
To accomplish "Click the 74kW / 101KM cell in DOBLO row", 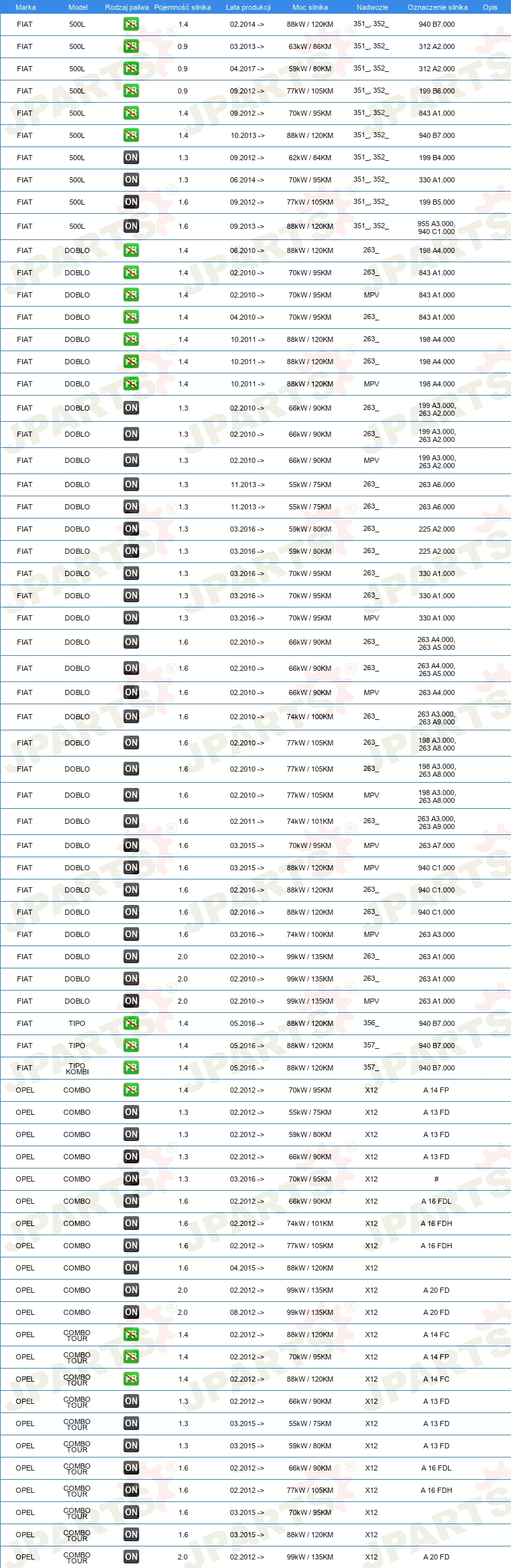I will pos(310,821).
